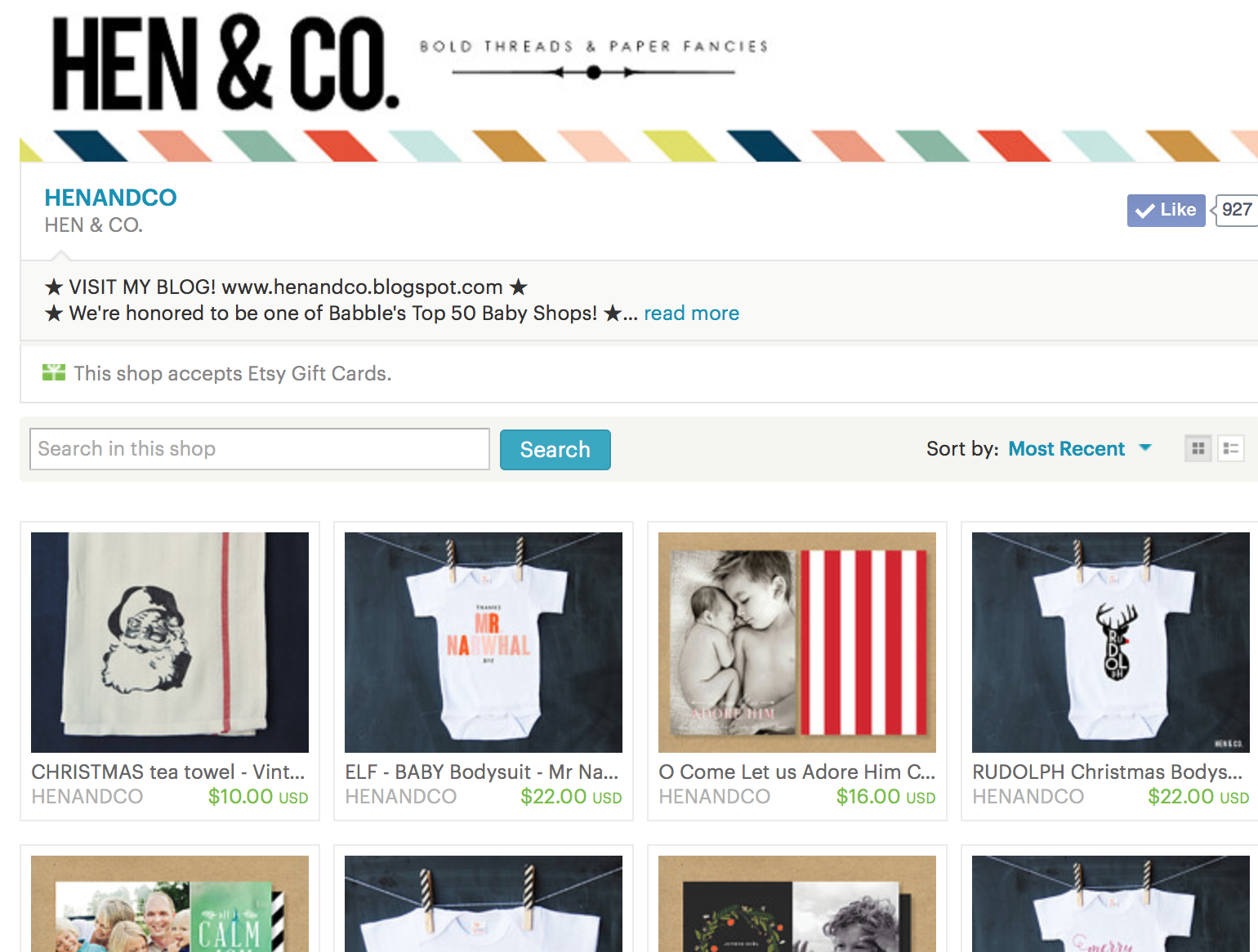Click the blue Search button
Image resolution: width=1258 pixels, height=952 pixels.
(x=555, y=450)
